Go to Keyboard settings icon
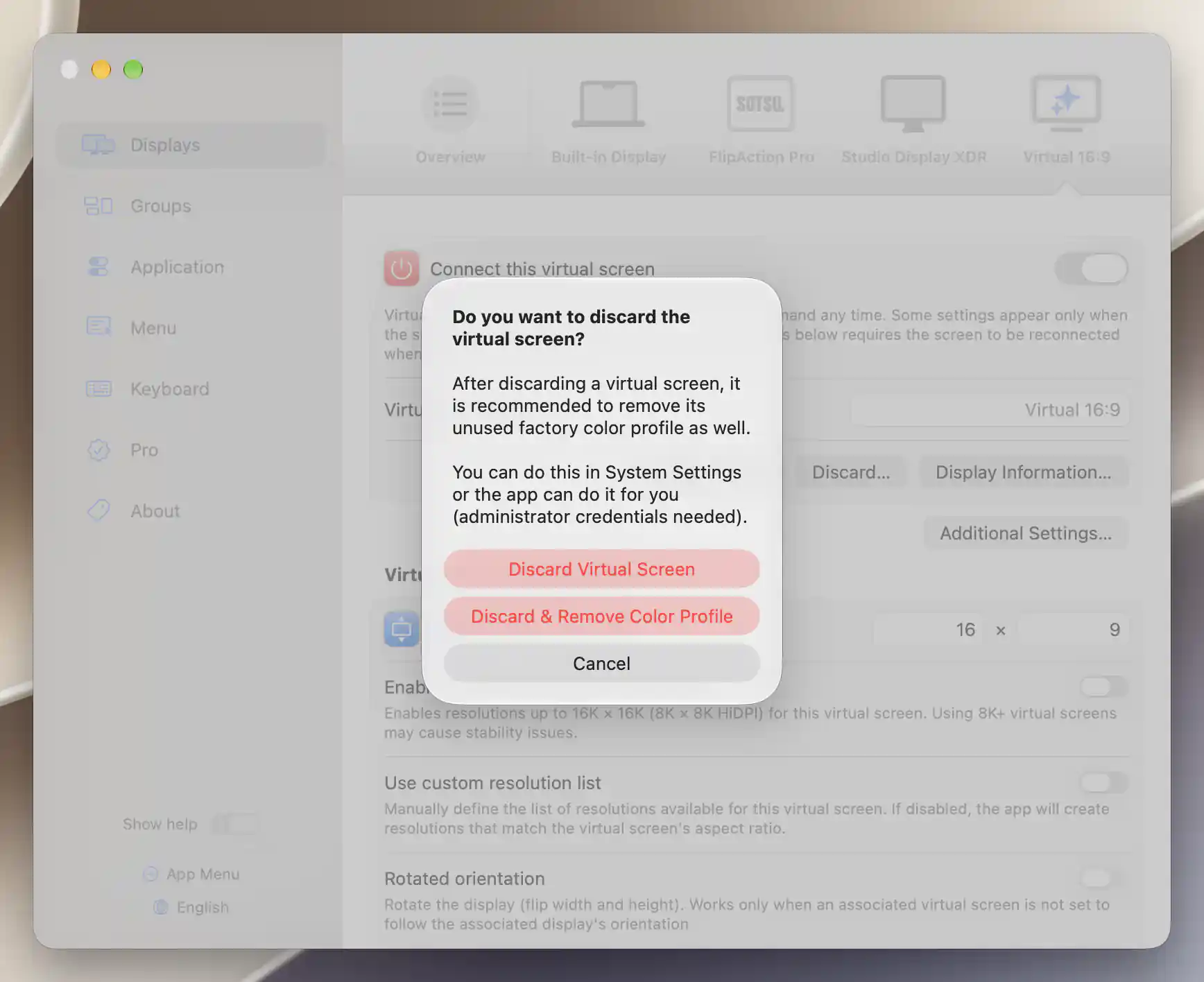 (98, 389)
